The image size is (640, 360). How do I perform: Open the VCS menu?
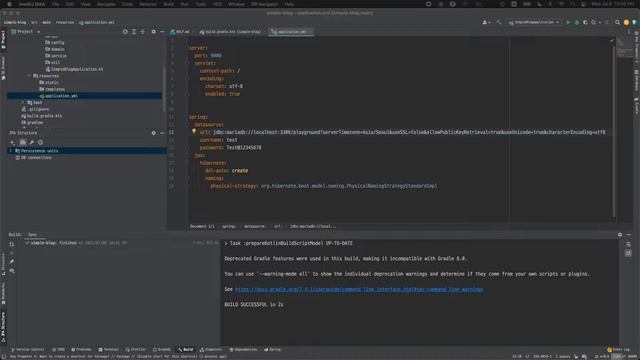(x=218, y=4)
